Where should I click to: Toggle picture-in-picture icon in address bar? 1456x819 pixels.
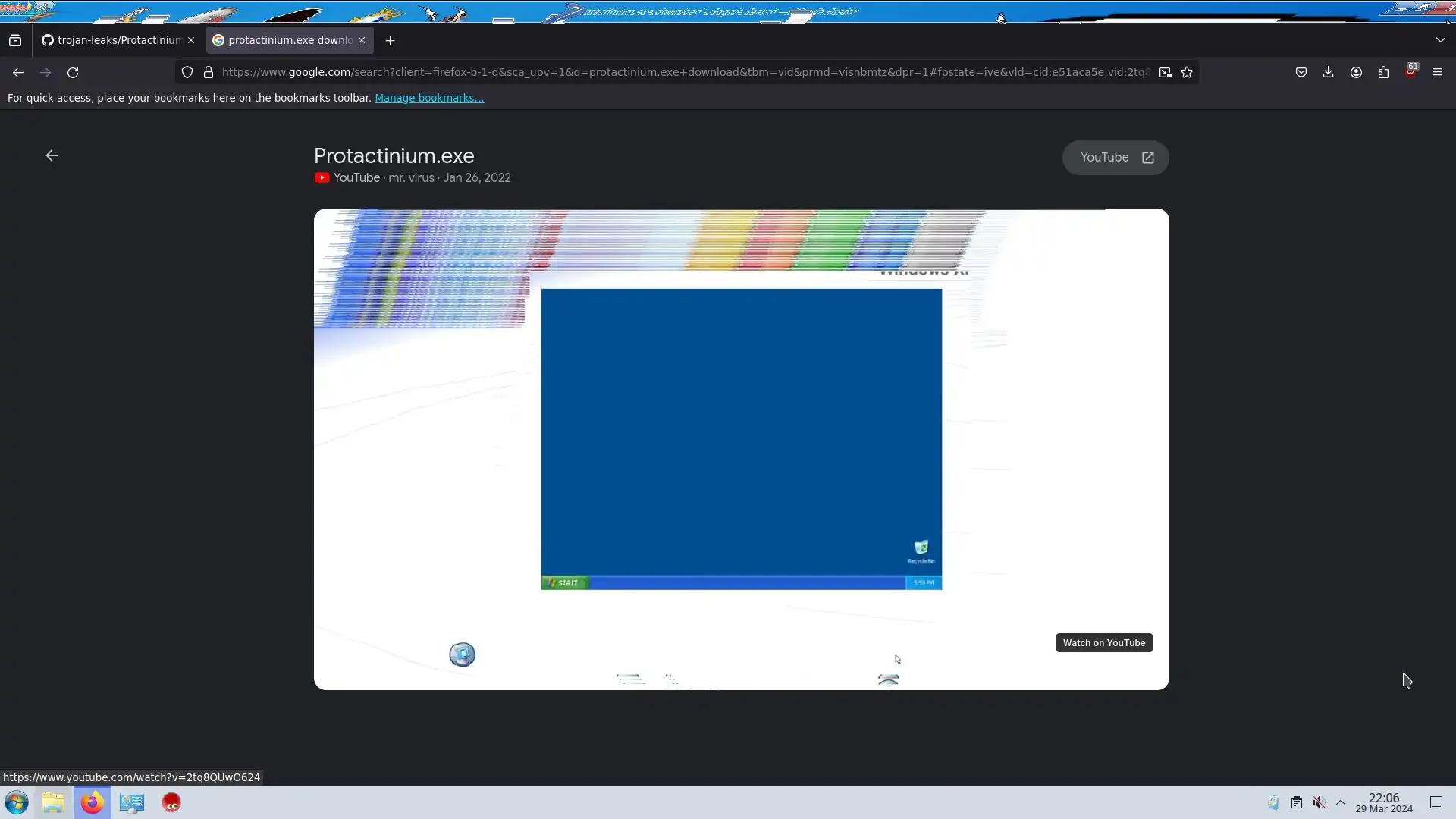click(x=1165, y=73)
